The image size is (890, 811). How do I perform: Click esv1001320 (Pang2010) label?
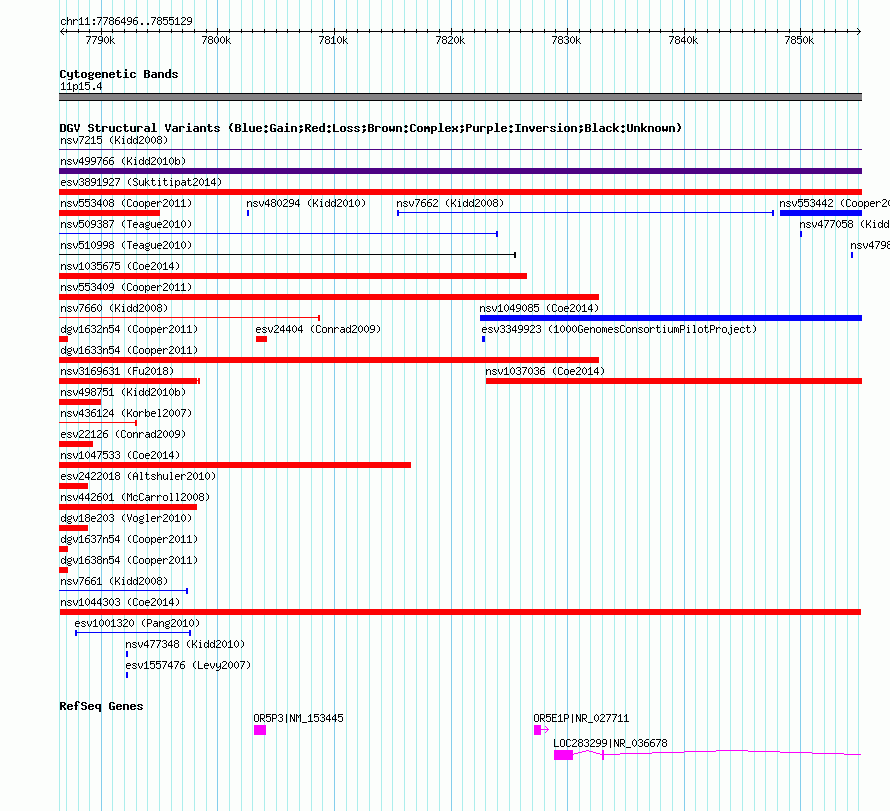tap(137, 623)
